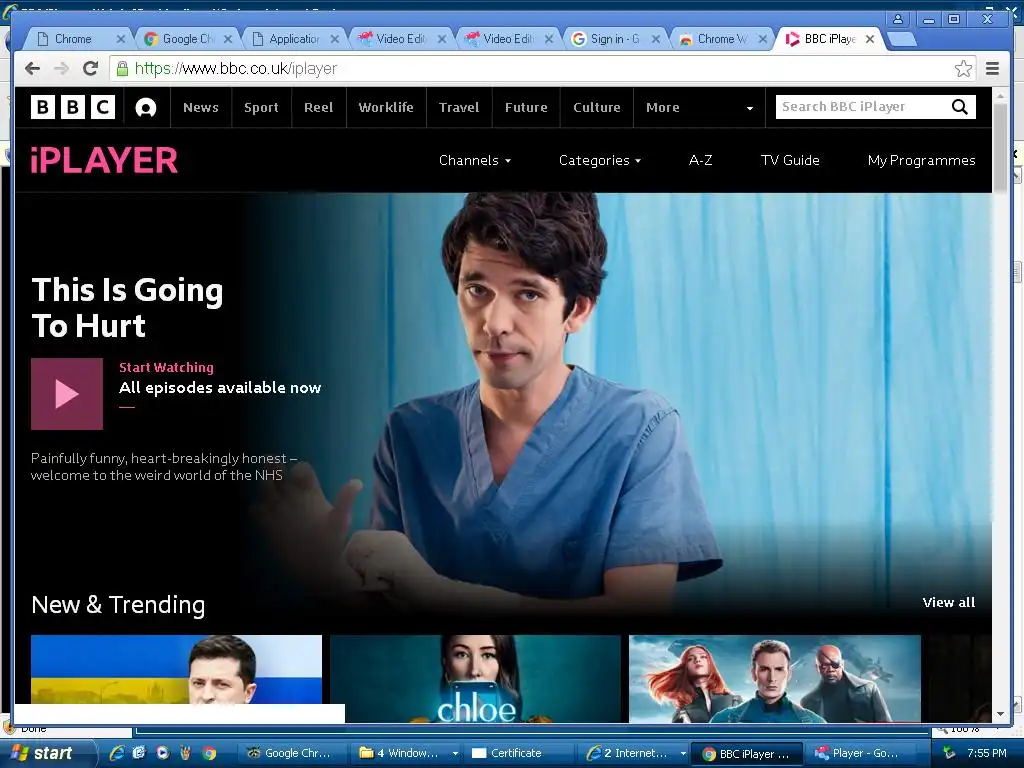Open the A-Z programme list

coord(700,161)
